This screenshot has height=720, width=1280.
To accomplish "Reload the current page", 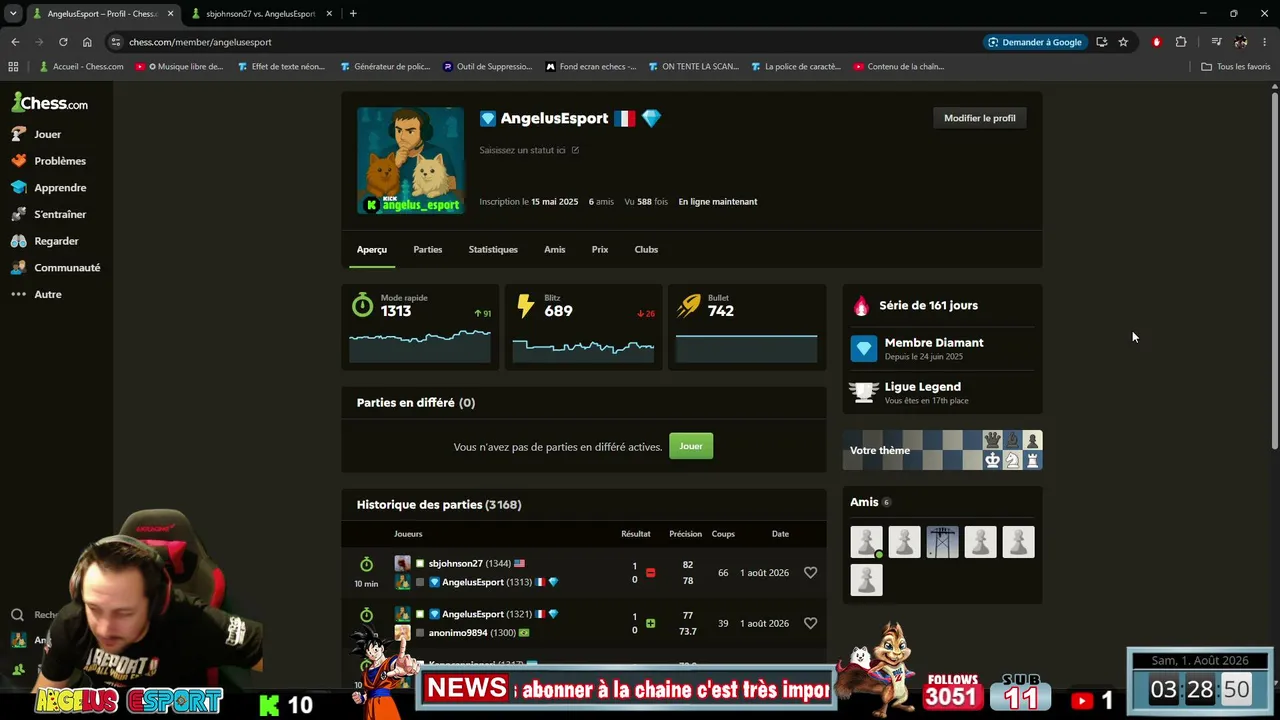I will pyautogui.click(x=63, y=42).
